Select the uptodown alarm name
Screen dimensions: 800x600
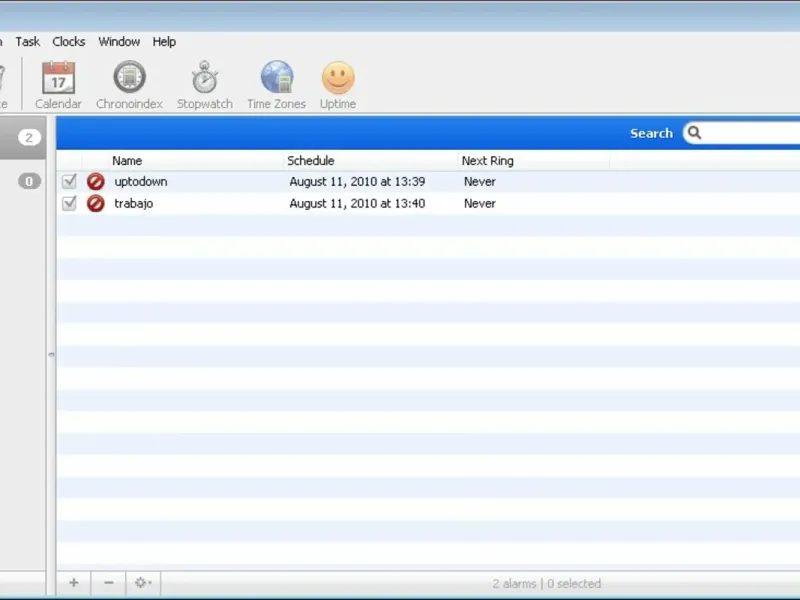point(141,182)
